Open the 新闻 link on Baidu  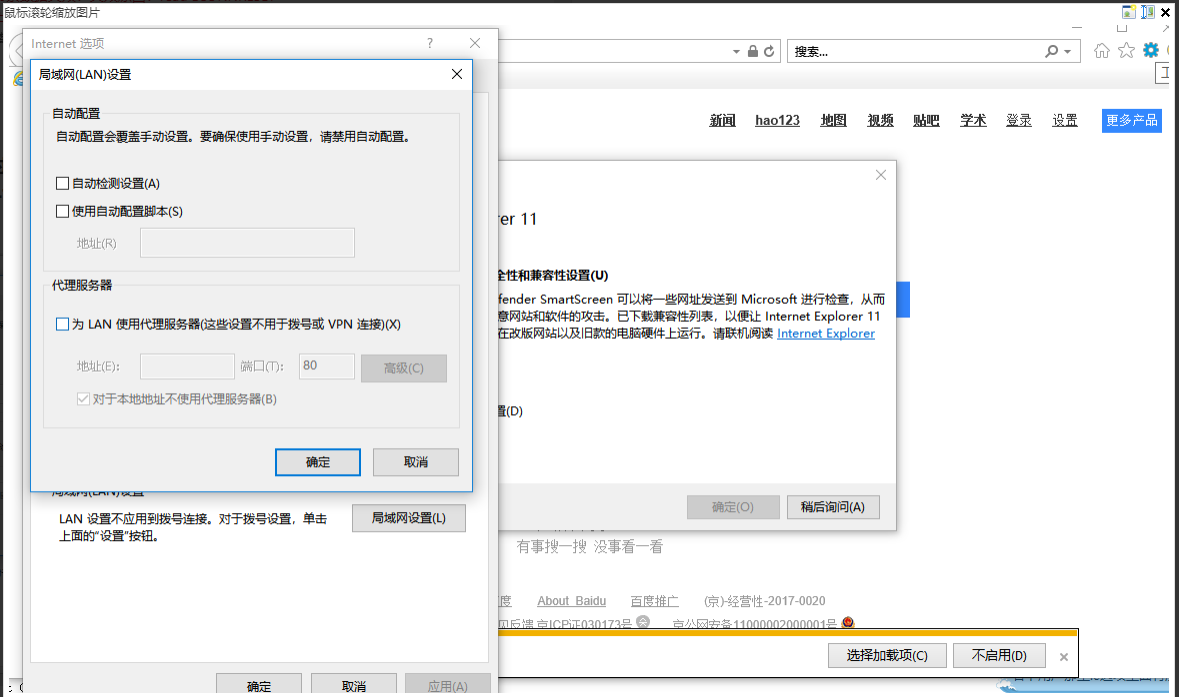(x=723, y=120)
